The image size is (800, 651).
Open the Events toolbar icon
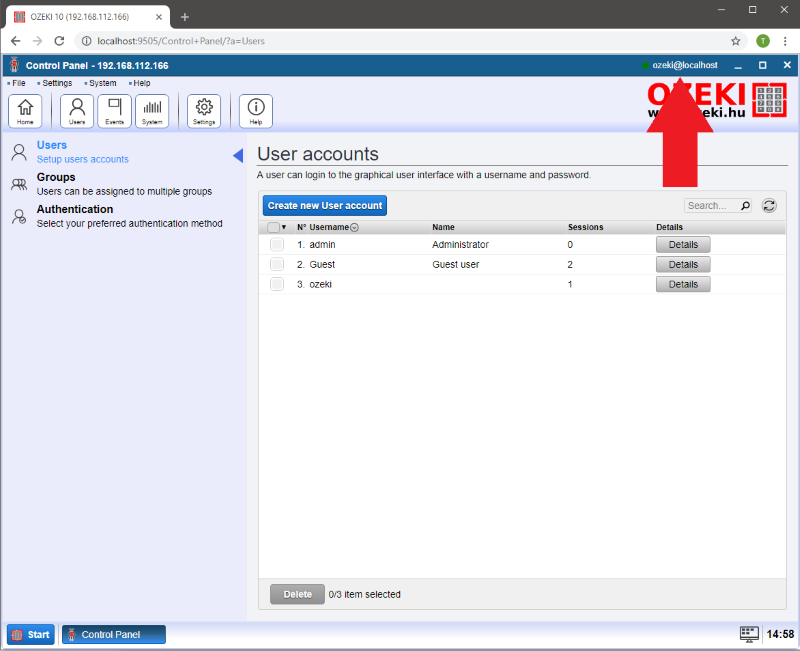click(114, 110)
